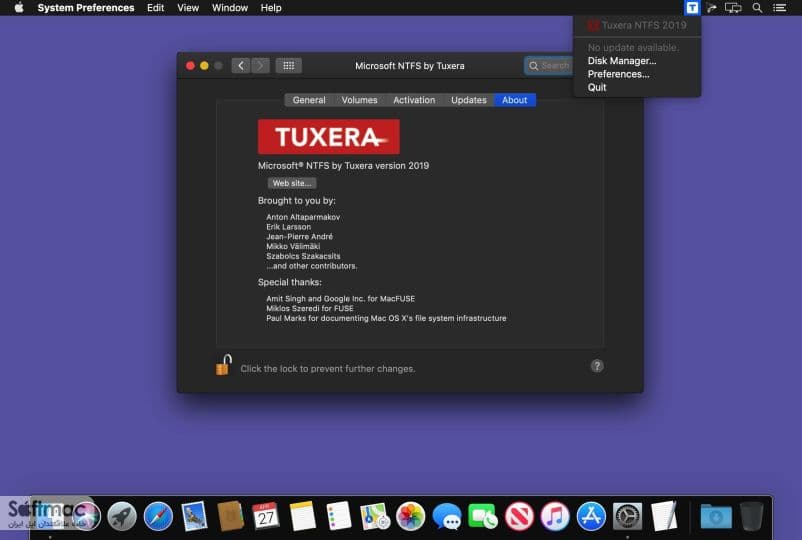
Task: Click the Spotlight search icon in menu bar
Action: click(x=757, y=8)
